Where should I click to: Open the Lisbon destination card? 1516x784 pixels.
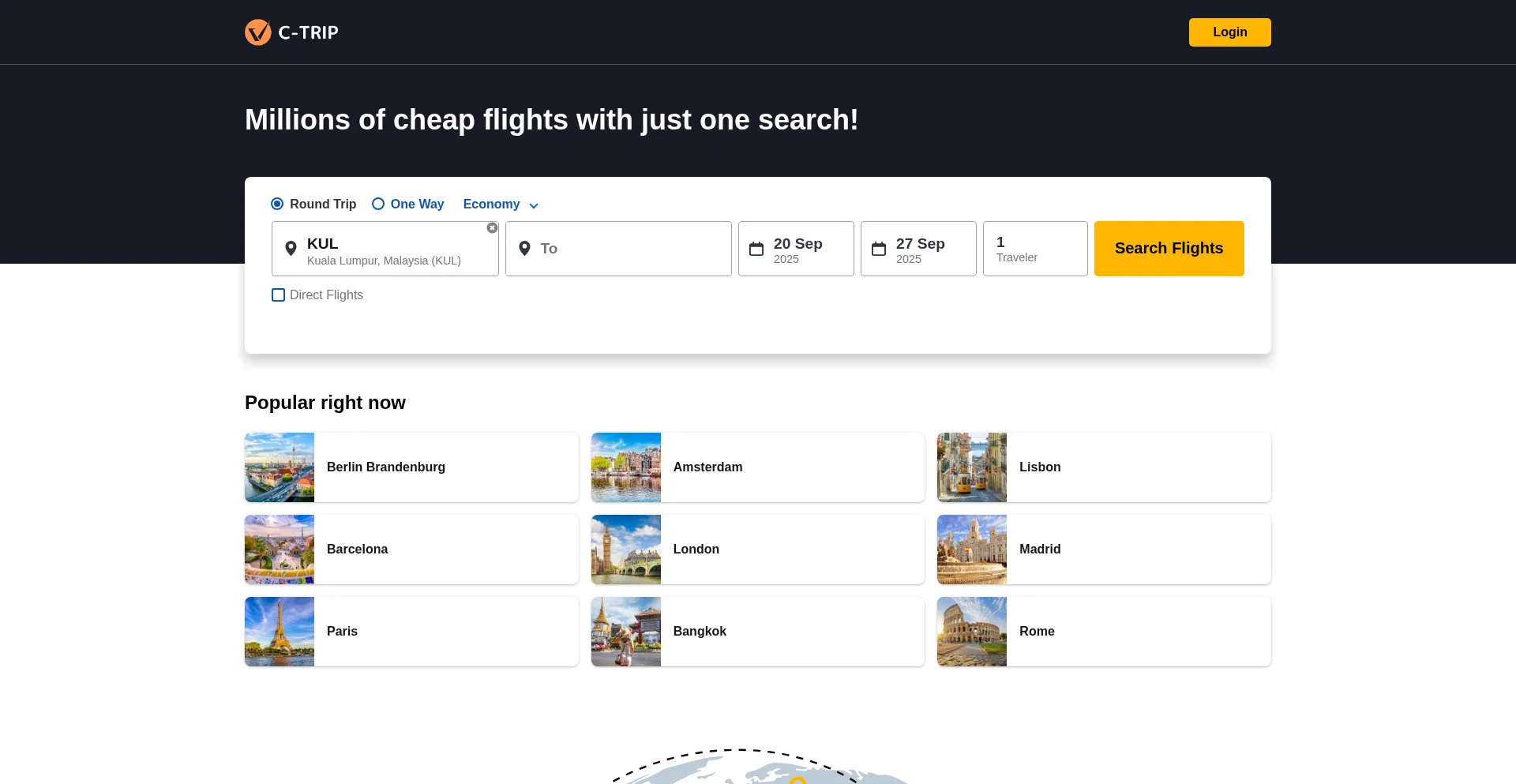(1104, 467)
